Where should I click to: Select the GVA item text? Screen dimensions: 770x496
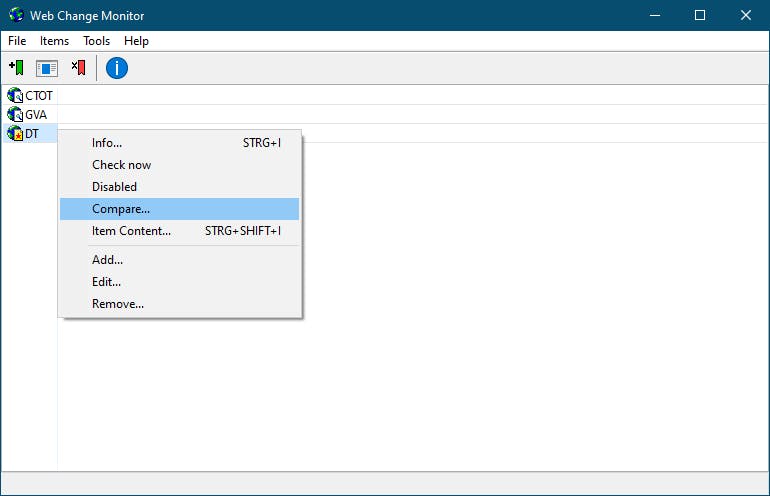coord(36,114)
